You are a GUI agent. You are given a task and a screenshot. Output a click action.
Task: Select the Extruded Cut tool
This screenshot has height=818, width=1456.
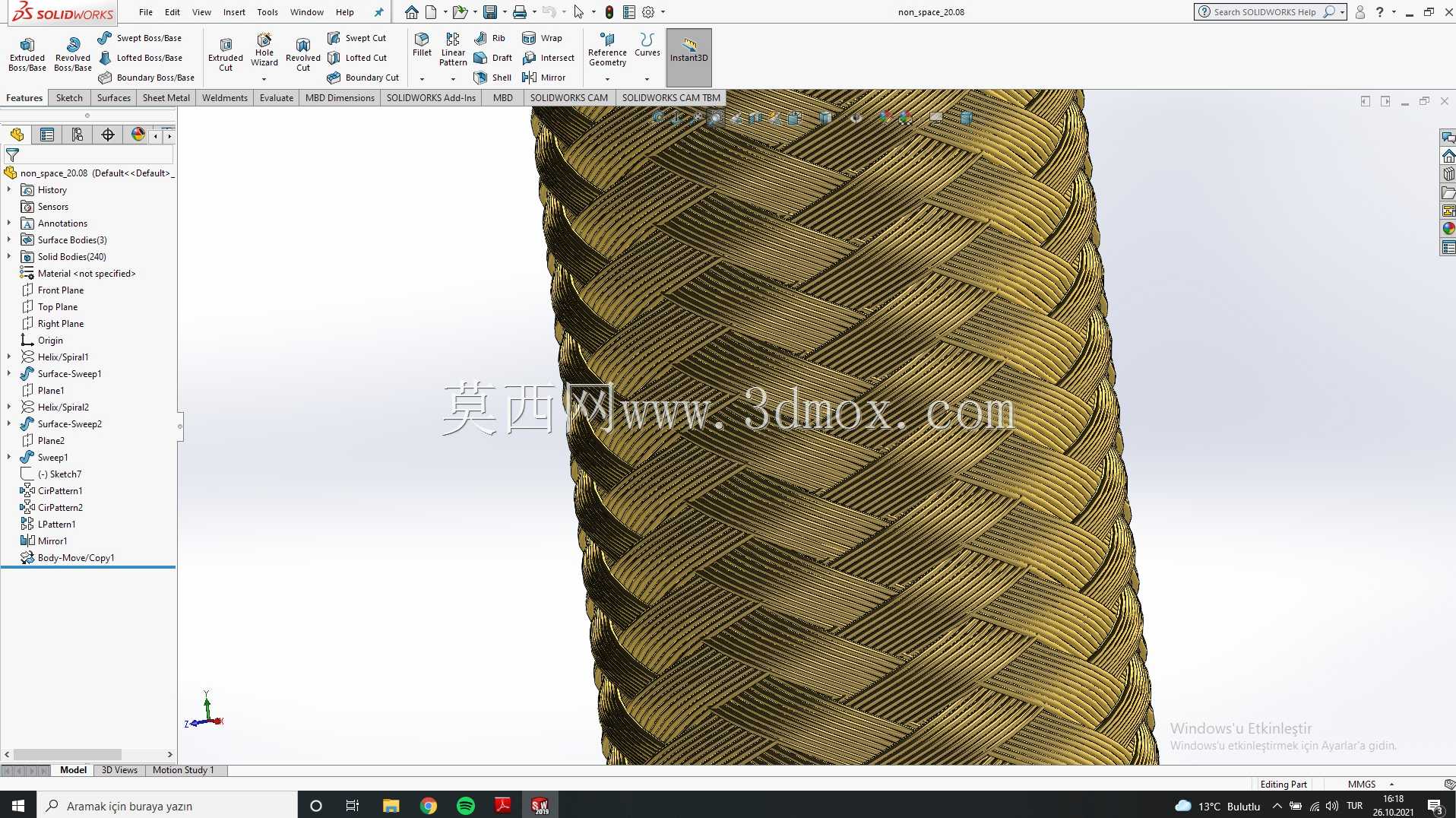(226, 55)
